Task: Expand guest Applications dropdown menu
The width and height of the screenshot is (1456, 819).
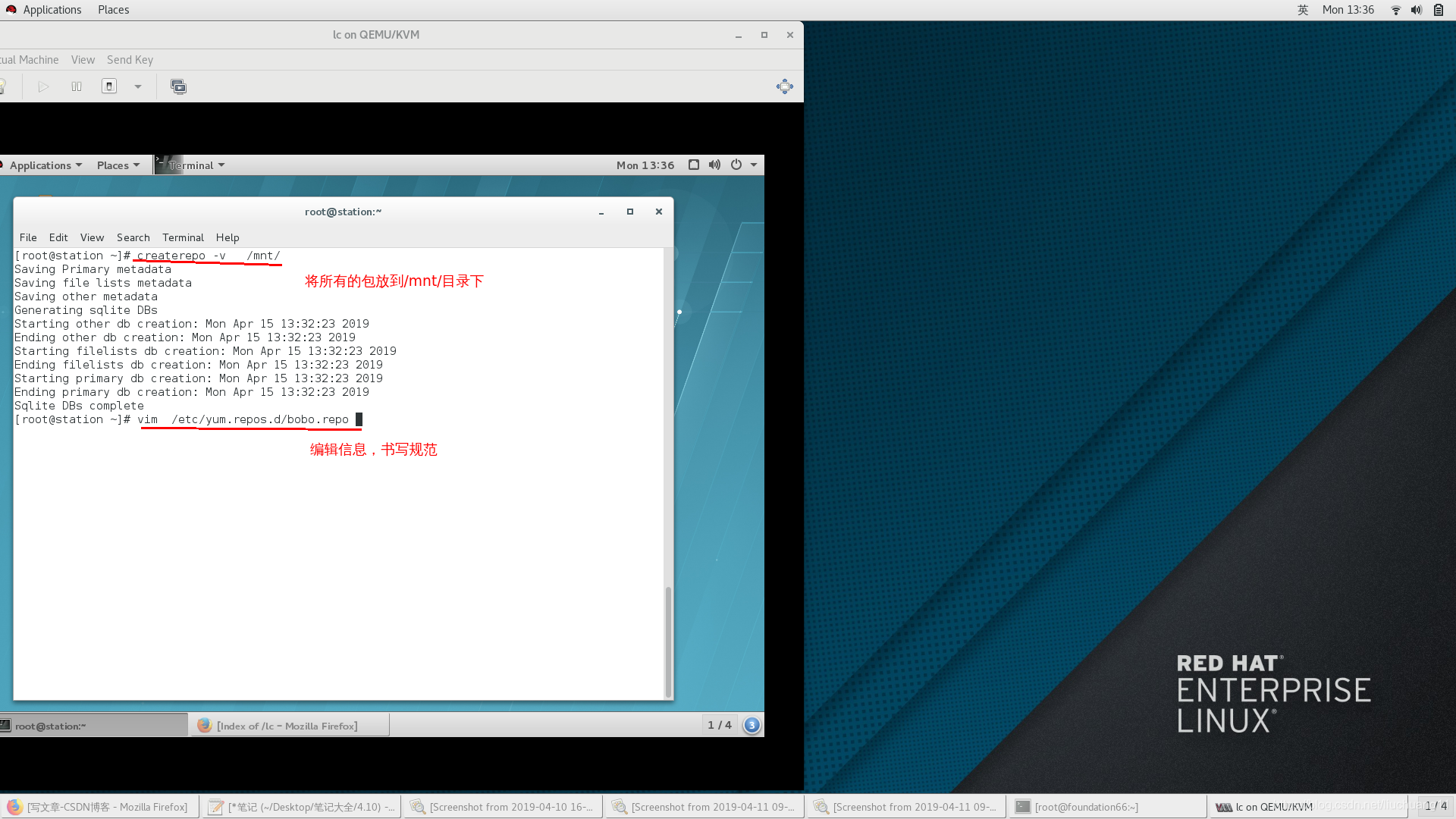Action: pyautogui.click(x=45, y=165)
